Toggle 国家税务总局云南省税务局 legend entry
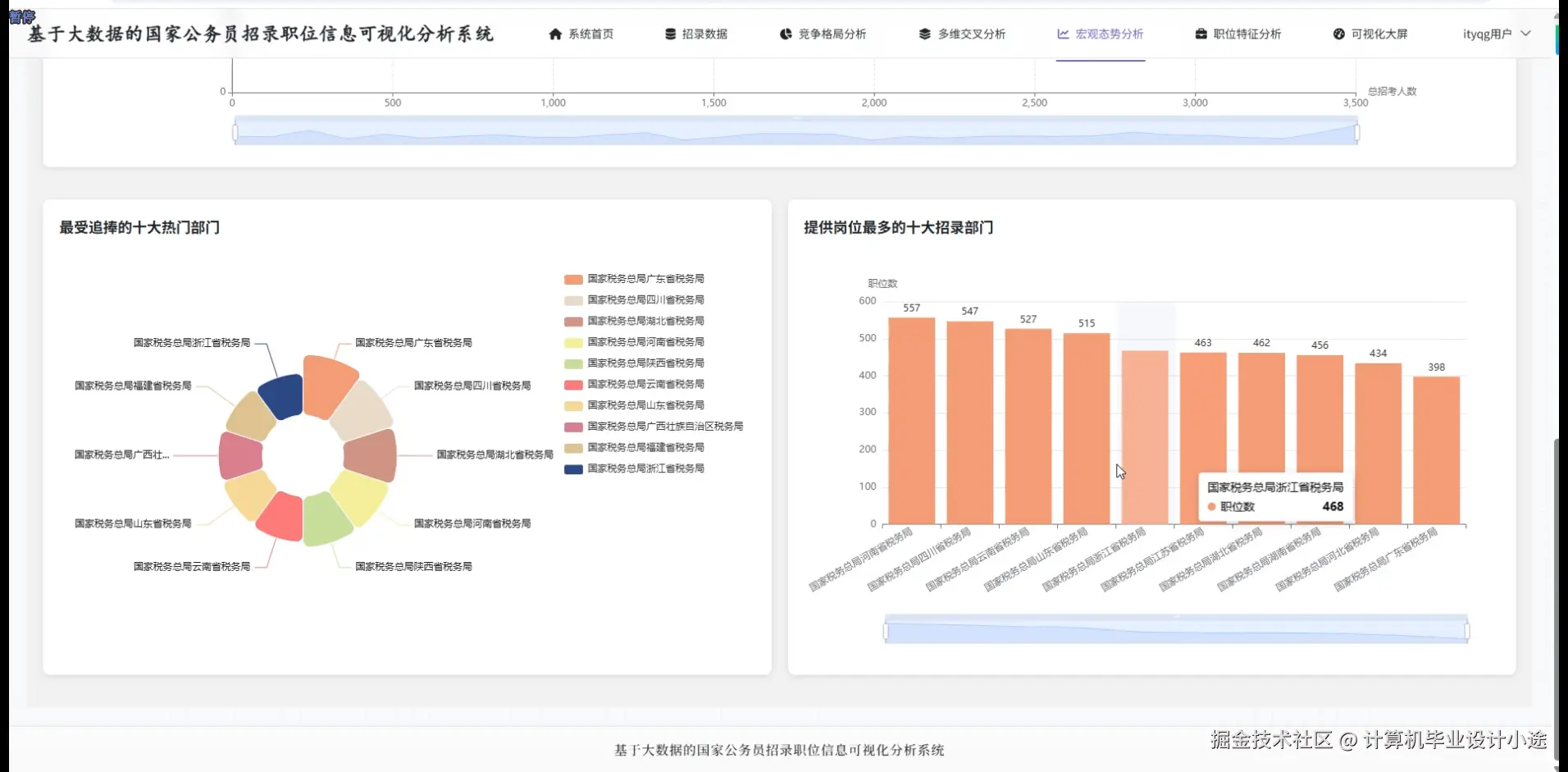The height and width of the screenshot is (772, 1568). coord(634,385)
